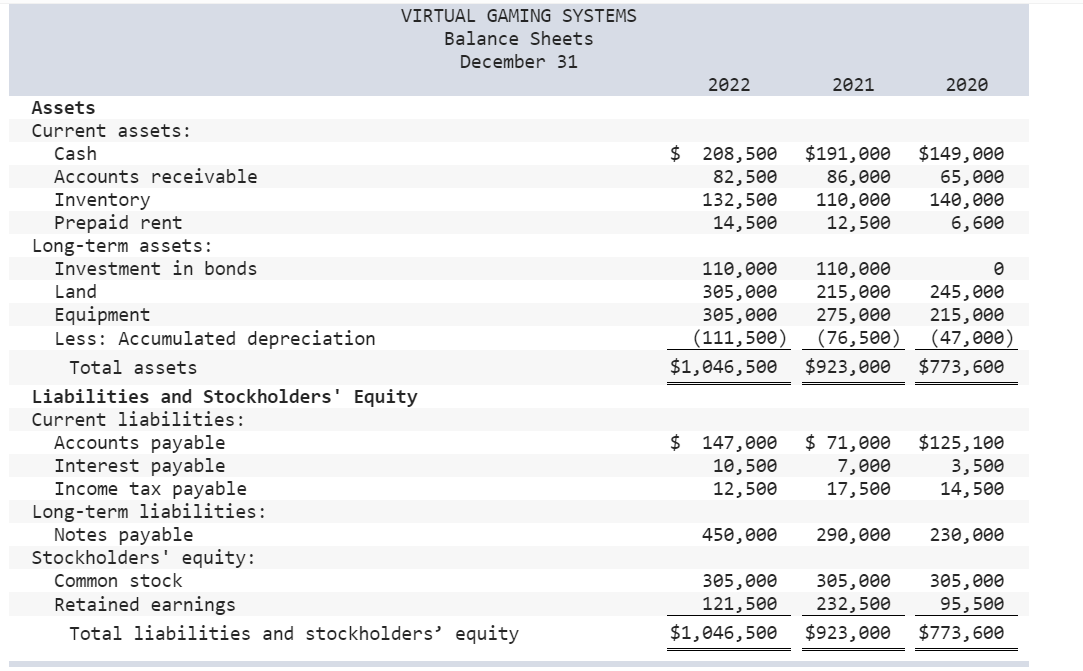Select the Interest payable amount for 2021
The image size is (1083, 671).
click(x=860, y=465)
